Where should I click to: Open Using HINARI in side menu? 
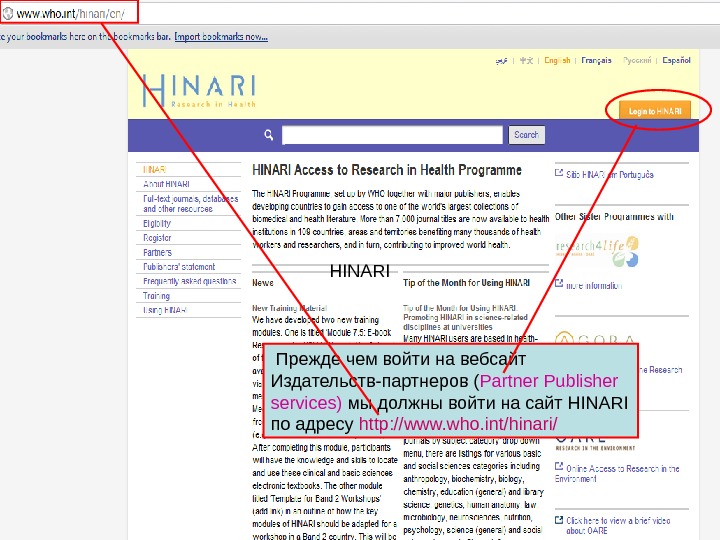[x=165, y=310]
